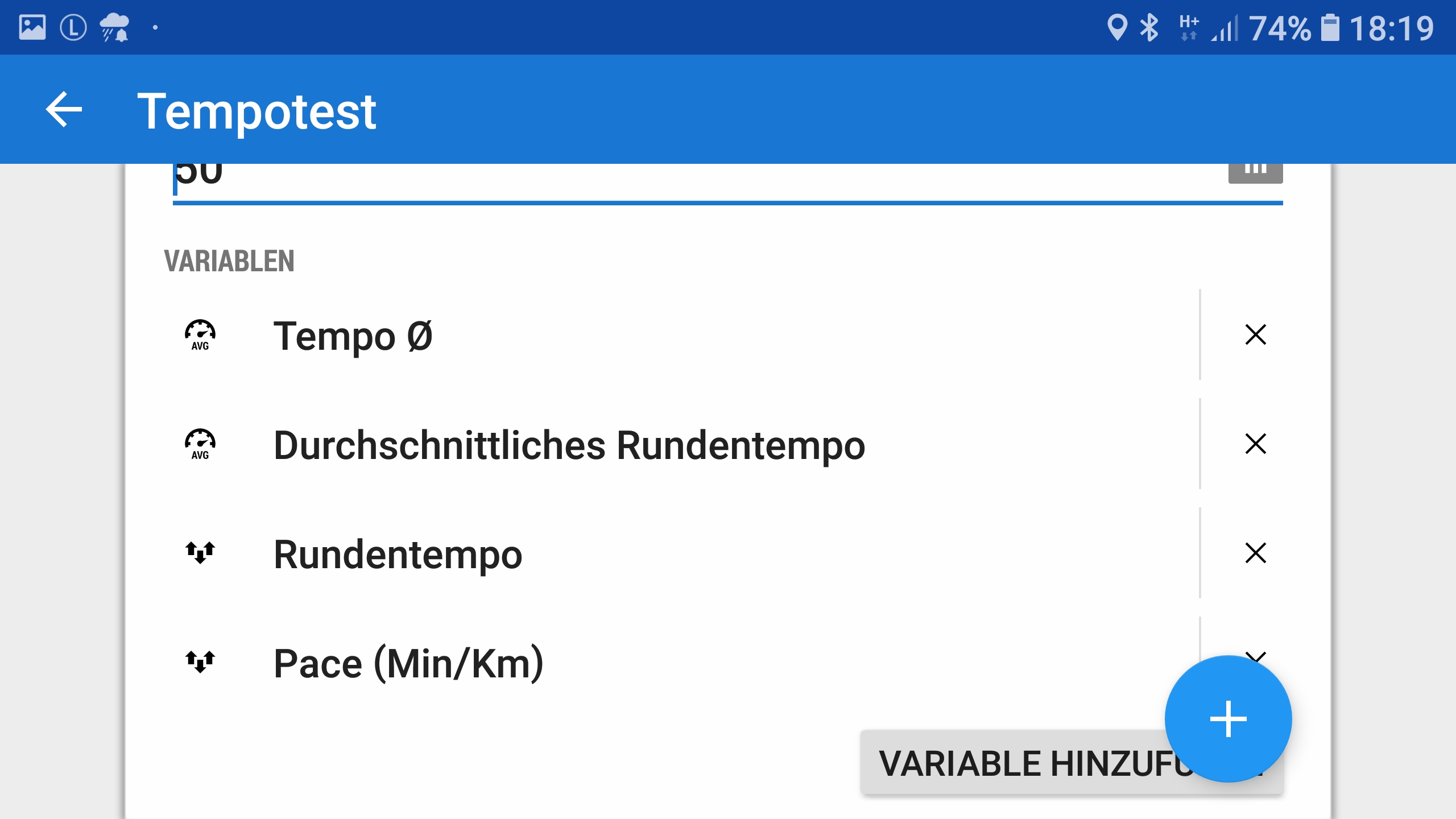Tap the blue plus floating button

pos(1228,719)
